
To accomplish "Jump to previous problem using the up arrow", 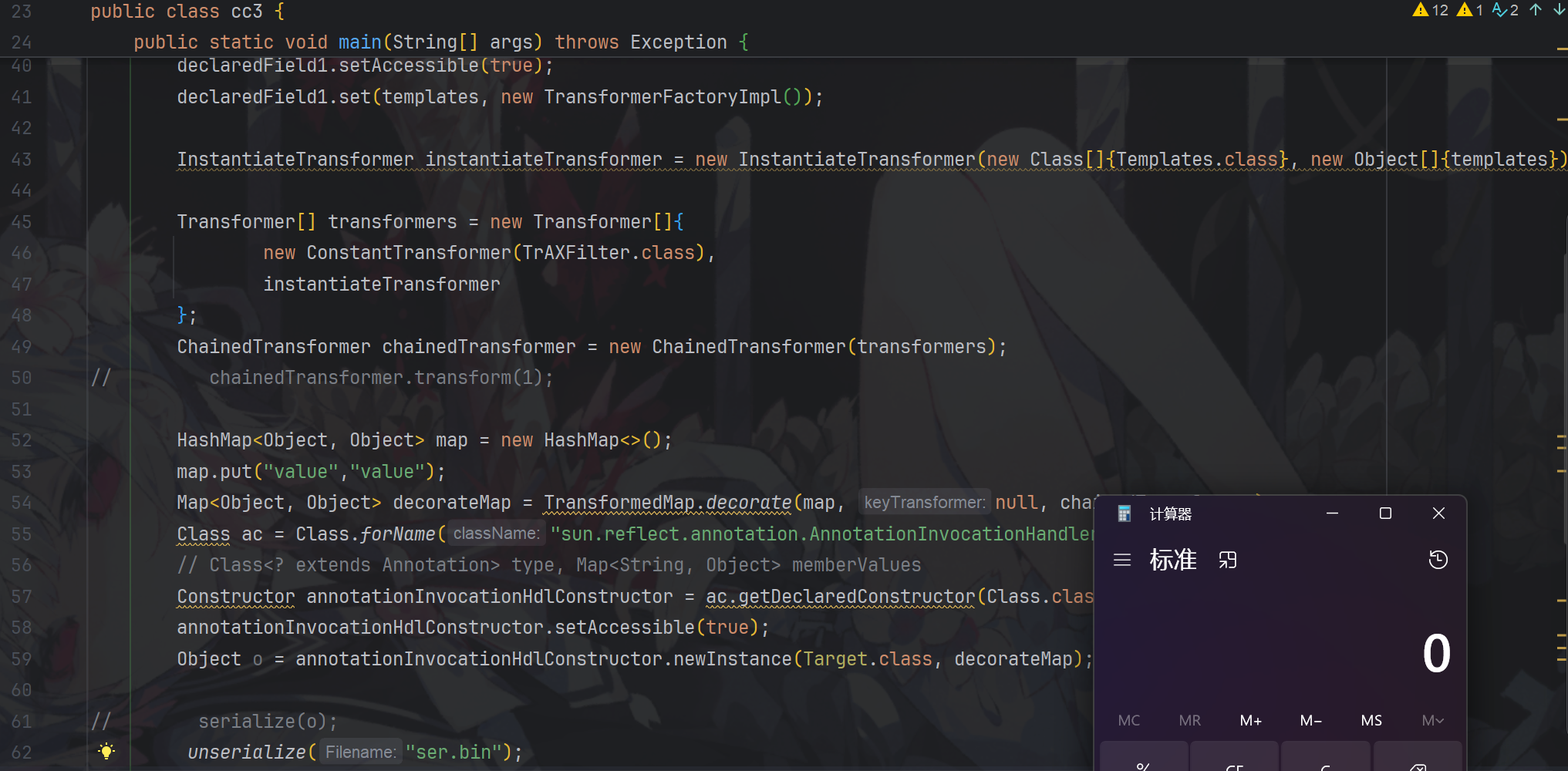I will coord(1535,10).
